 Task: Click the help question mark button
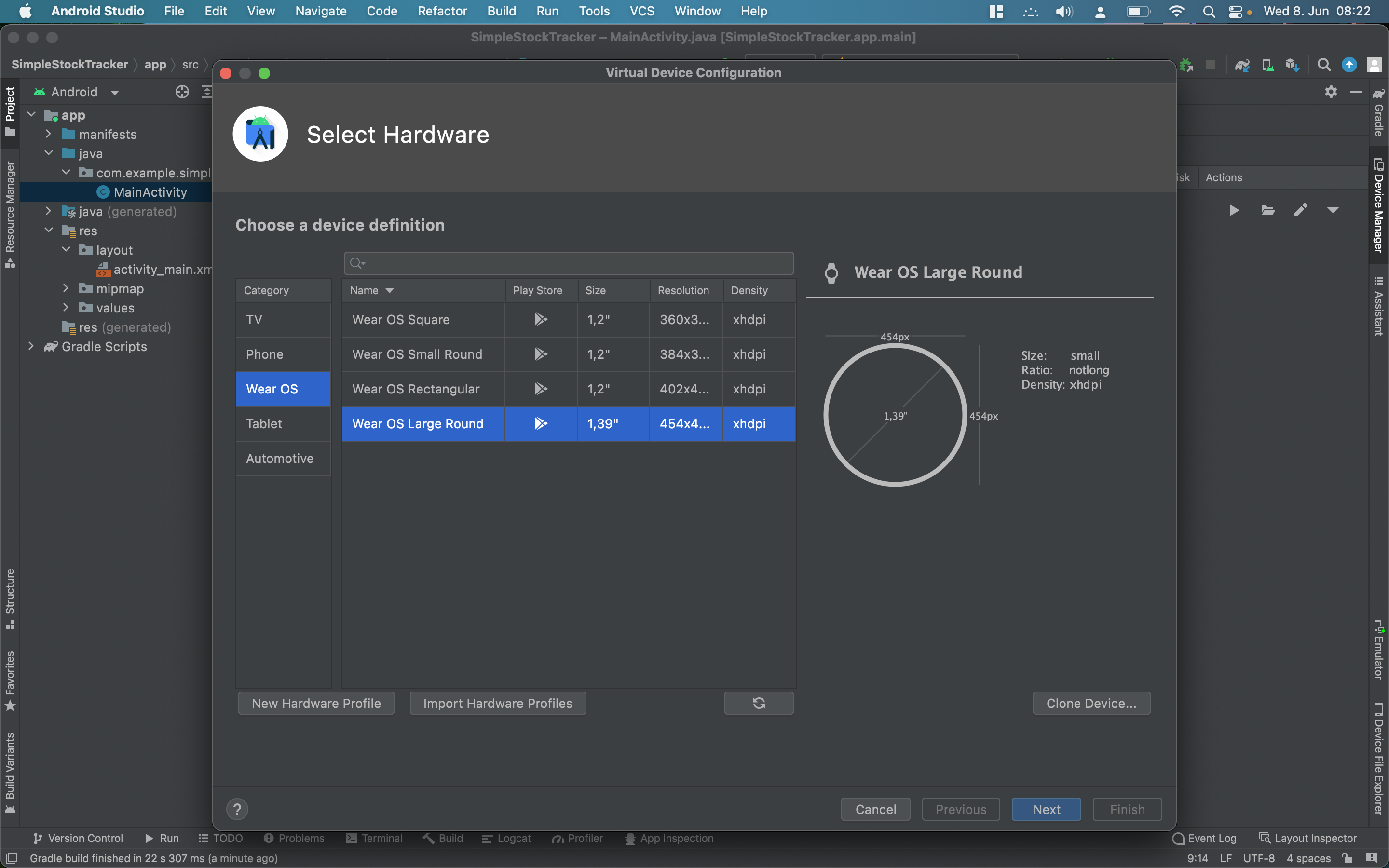[x=237, y=809]
